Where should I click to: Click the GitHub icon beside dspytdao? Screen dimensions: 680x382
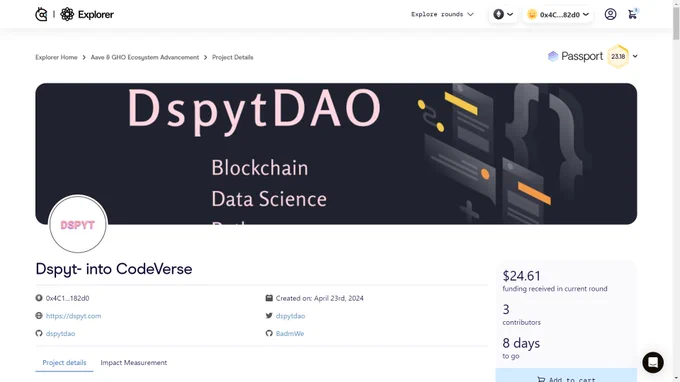[x=39, y=333]
